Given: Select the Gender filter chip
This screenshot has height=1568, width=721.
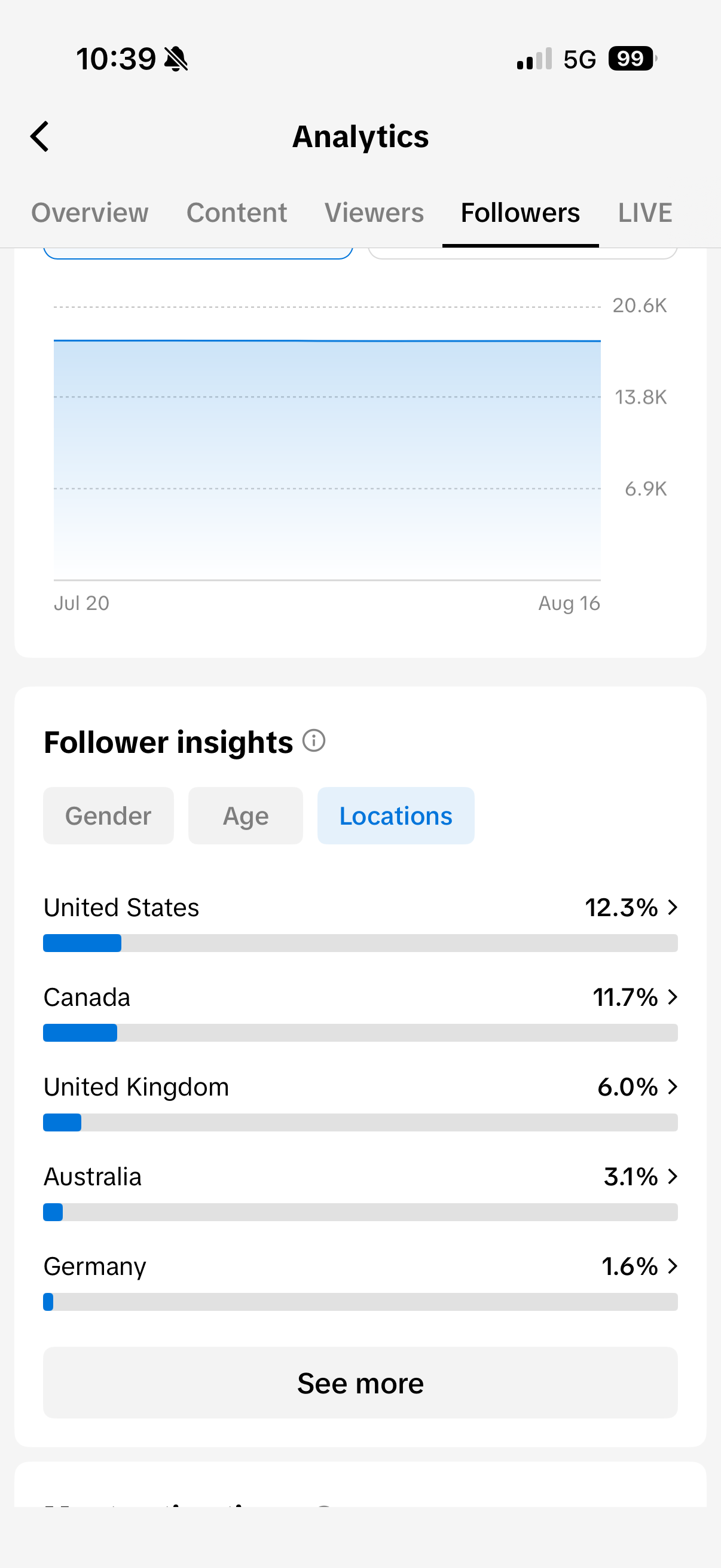Looking at the screenshot, I should point(108,816).
